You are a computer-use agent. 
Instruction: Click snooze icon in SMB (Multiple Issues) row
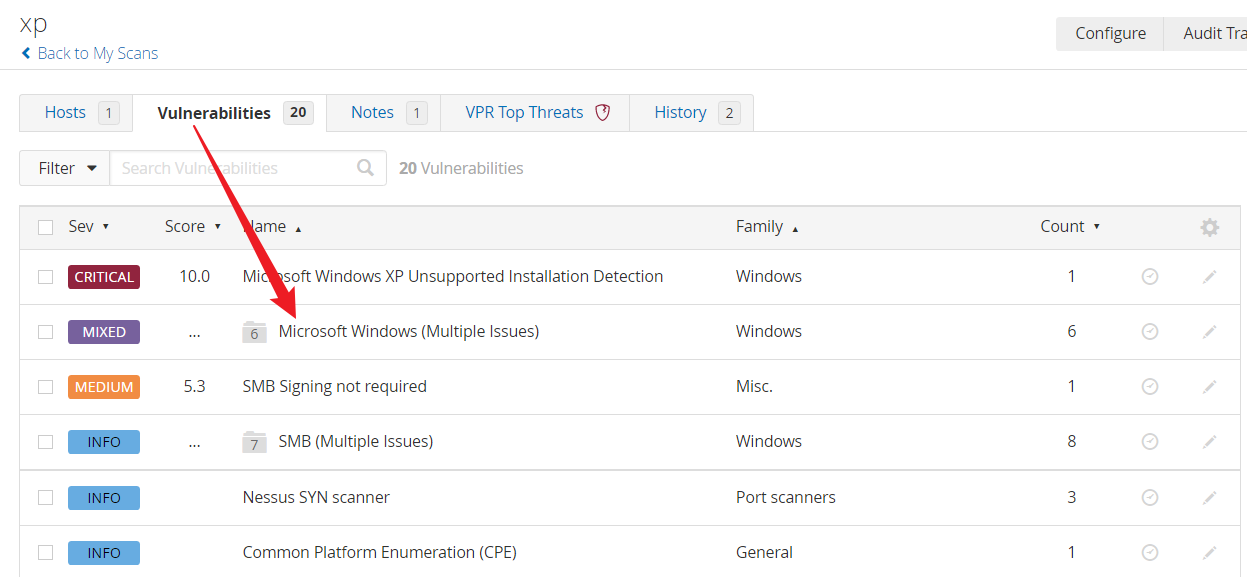click(x=1150, y=442)
